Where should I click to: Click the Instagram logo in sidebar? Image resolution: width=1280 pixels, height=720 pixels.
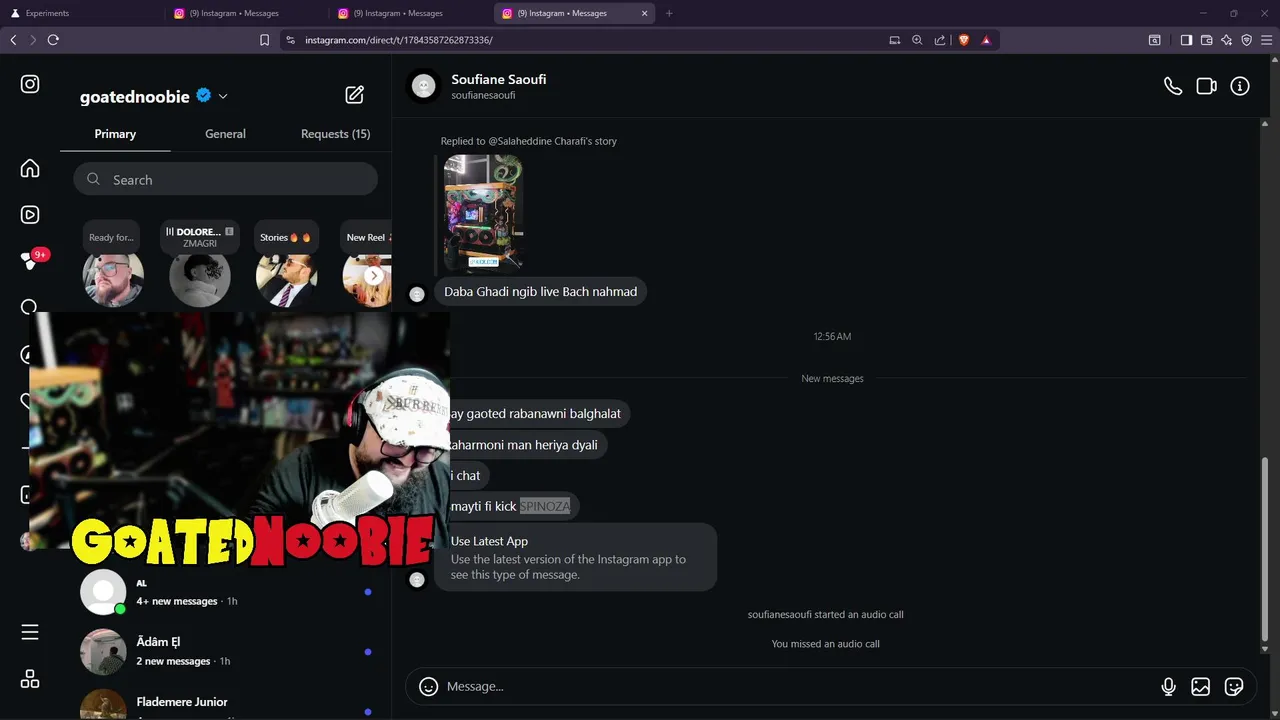(30, 84)
